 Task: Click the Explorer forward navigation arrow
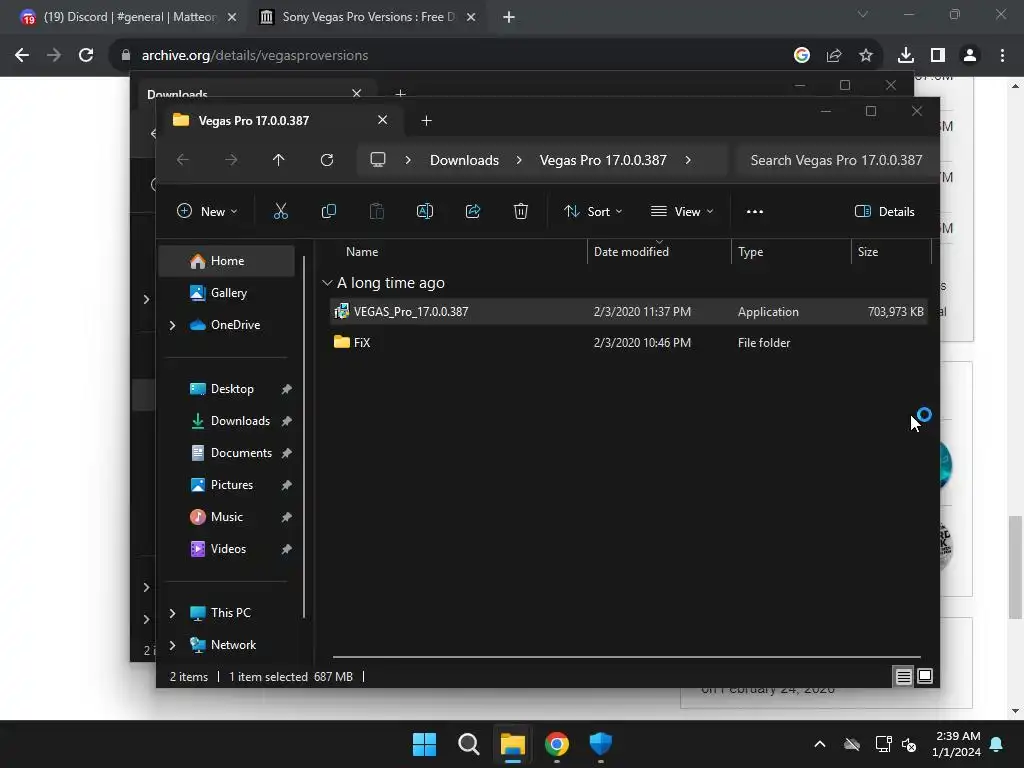231,160
